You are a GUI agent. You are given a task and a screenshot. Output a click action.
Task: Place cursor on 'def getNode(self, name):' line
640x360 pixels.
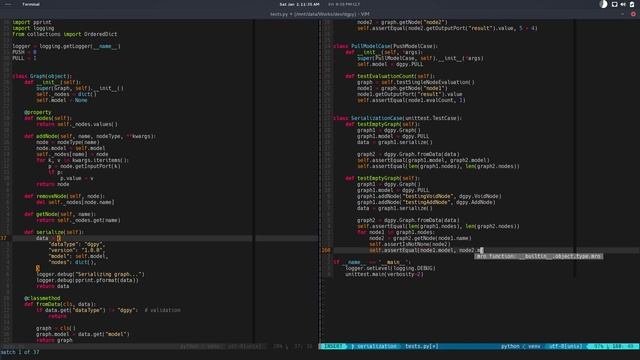(x=60, y=214)
